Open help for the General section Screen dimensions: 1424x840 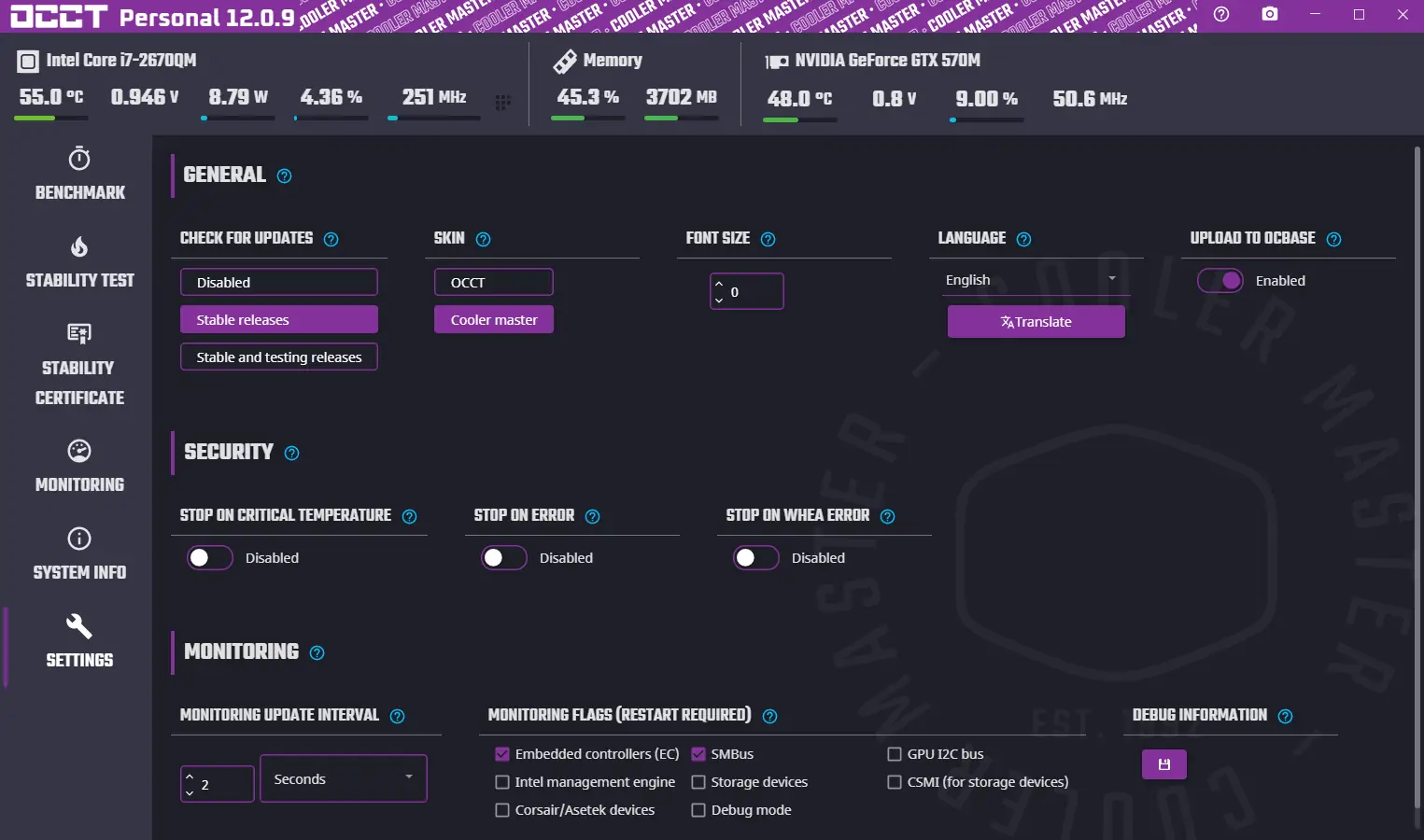tap(285, 176)
